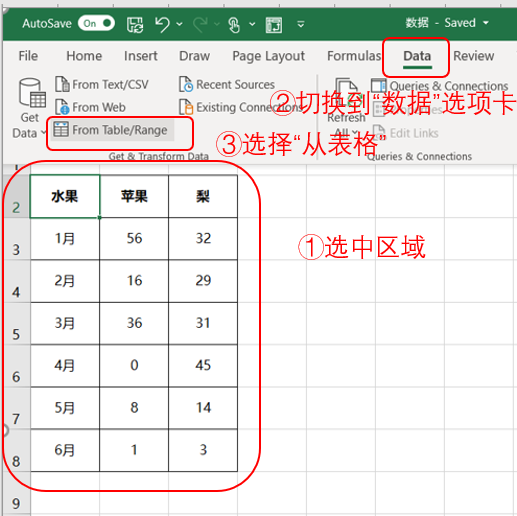Select the cell containing 5月
The width and height of the screenshot is (517, 516).
pos(65,408)
